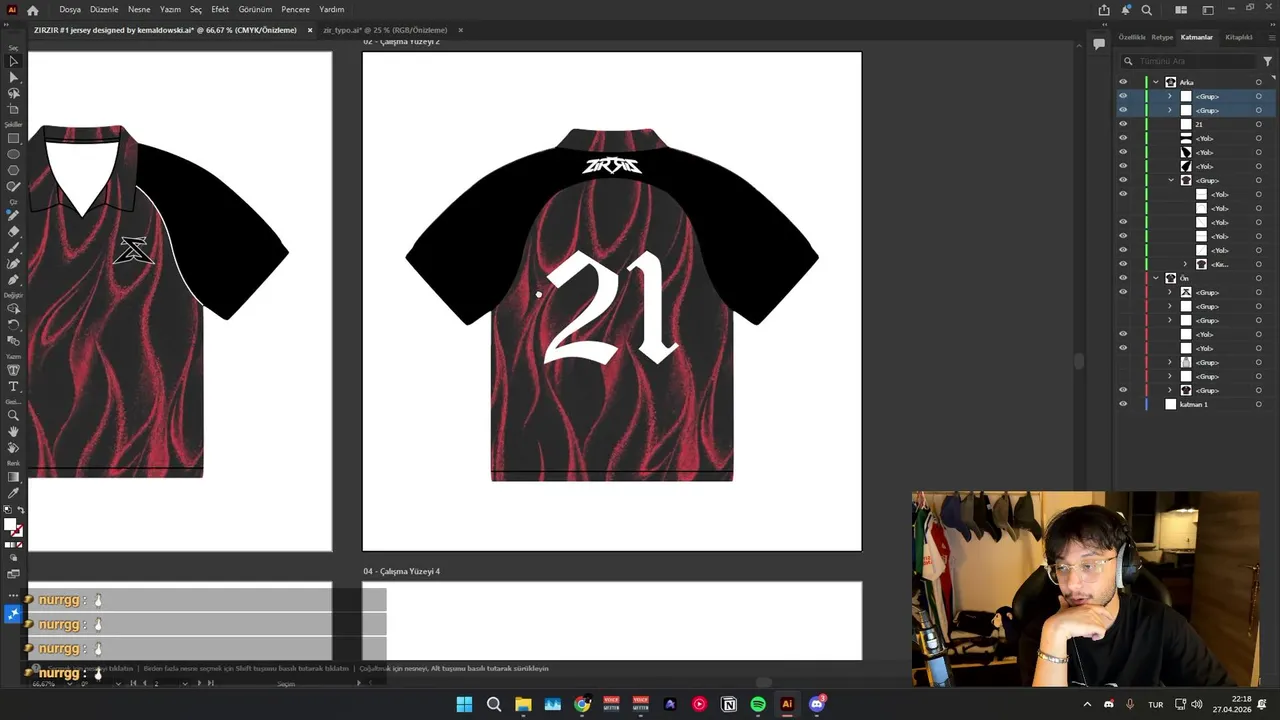1280x720 pixels.
Task: Hide the first selected <Grup> under Arka
Action: pyautogui.click(x=1123, y=96)
